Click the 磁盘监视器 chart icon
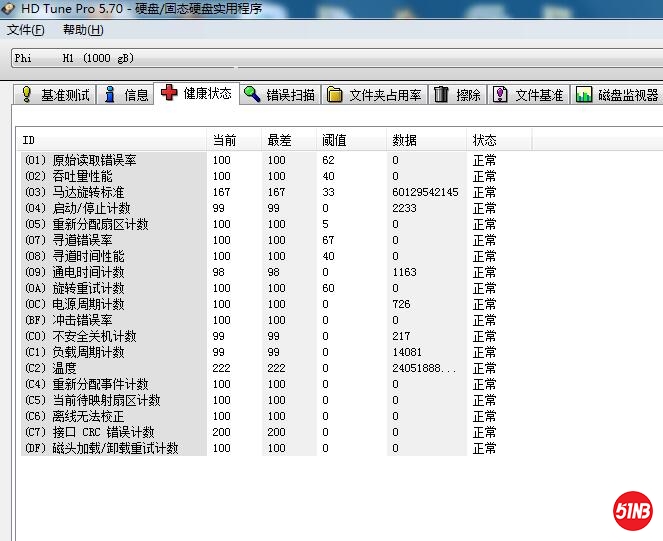663x541 pixels. 583,95
